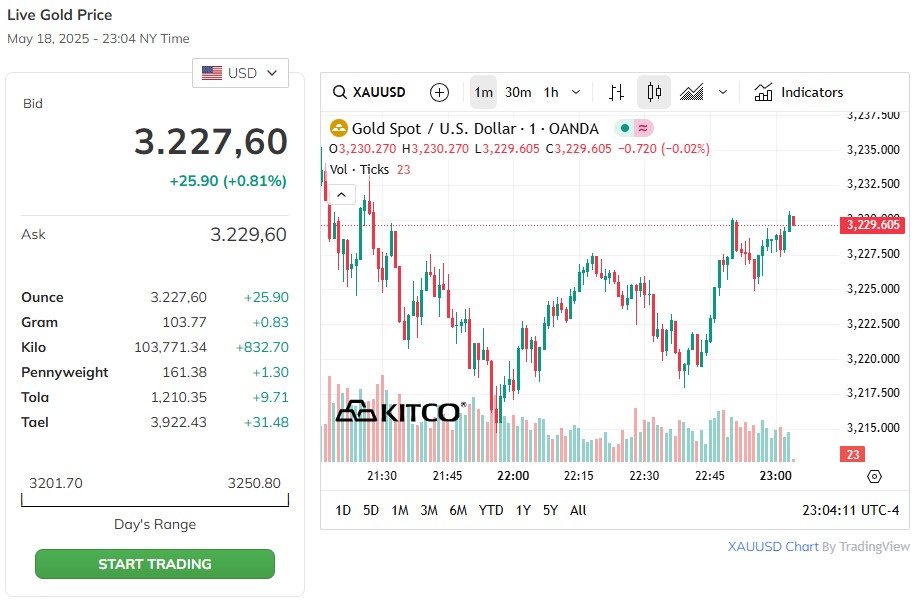Set date range to 3M
This screenshot has width=919, height=604.
(429, 510)
